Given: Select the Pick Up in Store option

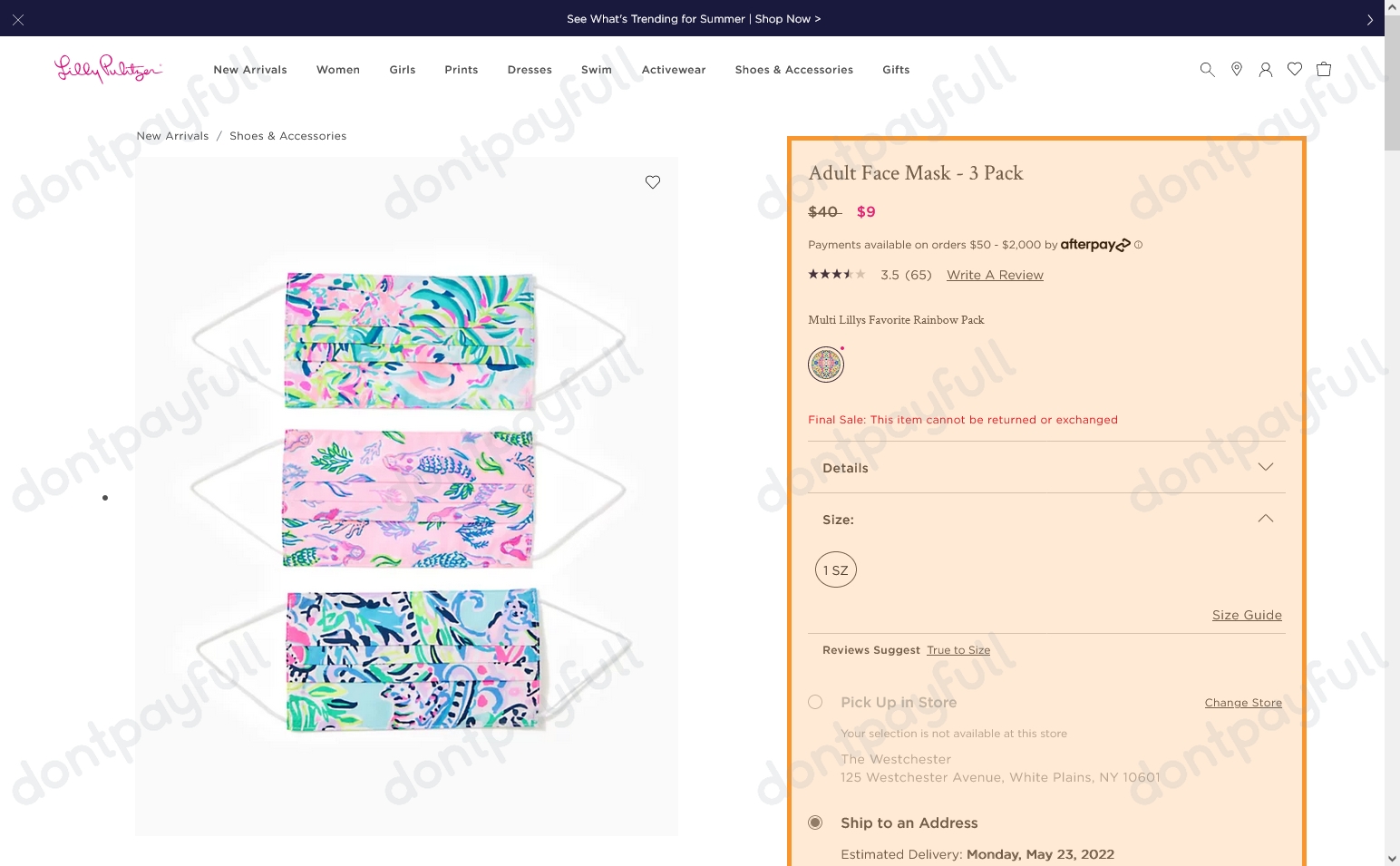Looking at the screenshot, I should (814, 702).
